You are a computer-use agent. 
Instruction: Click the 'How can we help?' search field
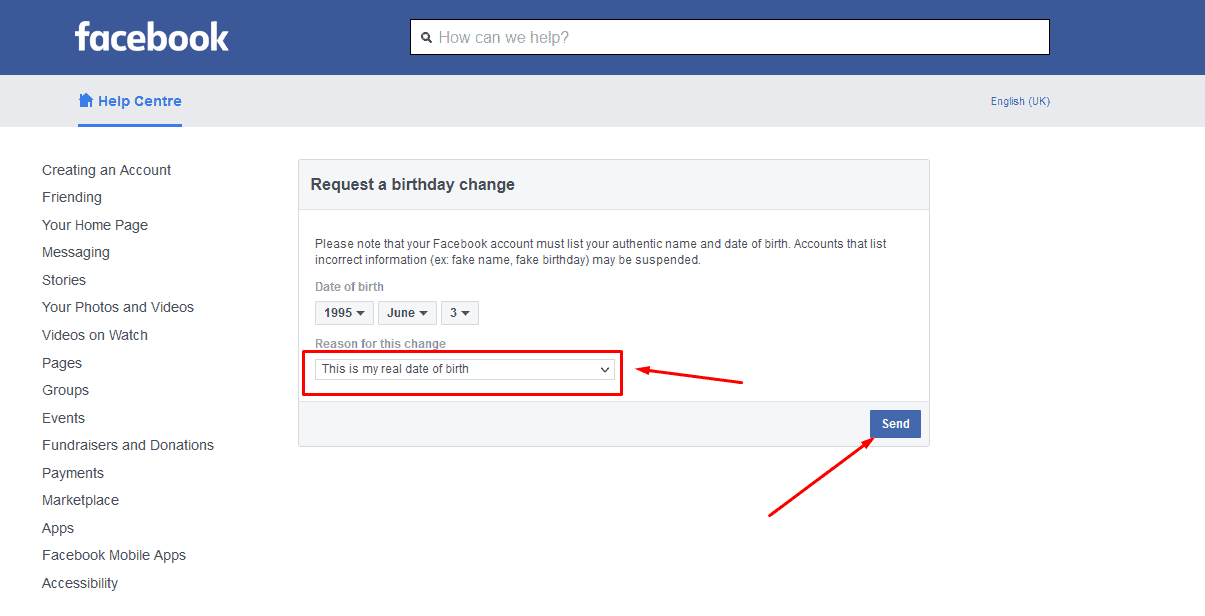tap(730, 38)
